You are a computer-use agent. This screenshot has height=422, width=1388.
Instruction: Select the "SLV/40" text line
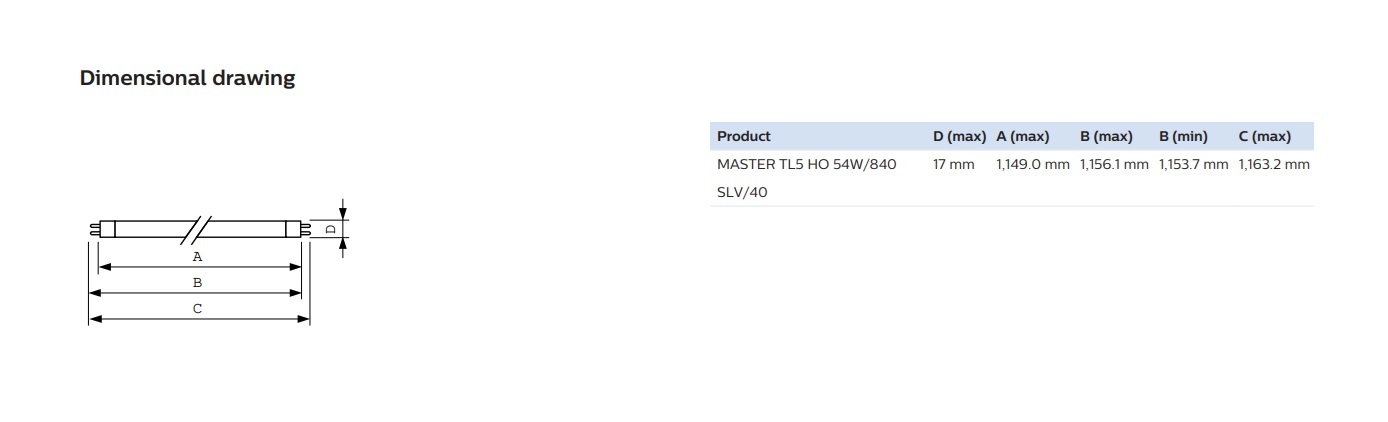[x=742, y=192]
